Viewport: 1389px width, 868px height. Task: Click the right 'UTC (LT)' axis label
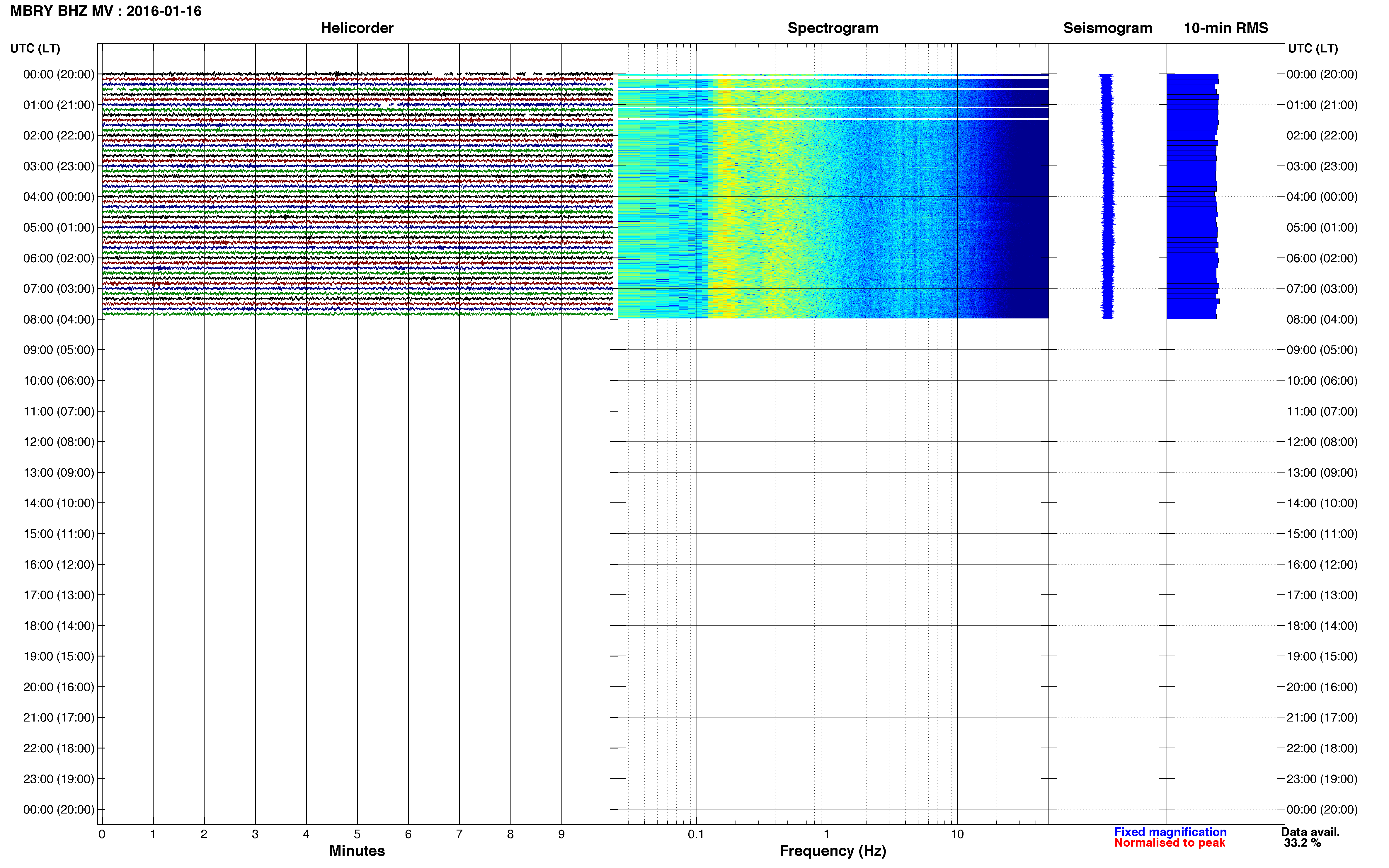pyautogui.click(x=1313, y=48)
